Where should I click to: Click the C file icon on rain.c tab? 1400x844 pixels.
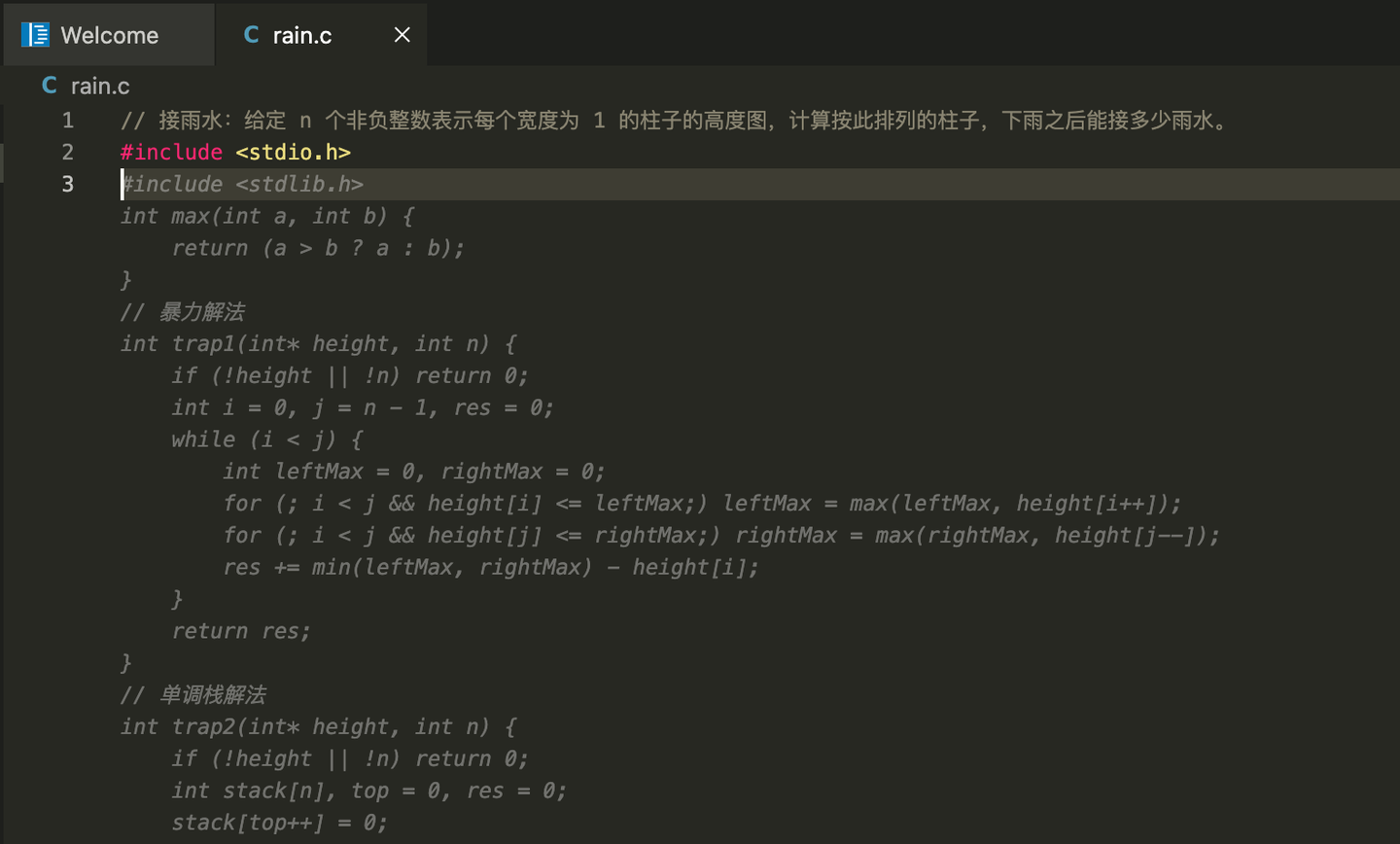point(252,35)
